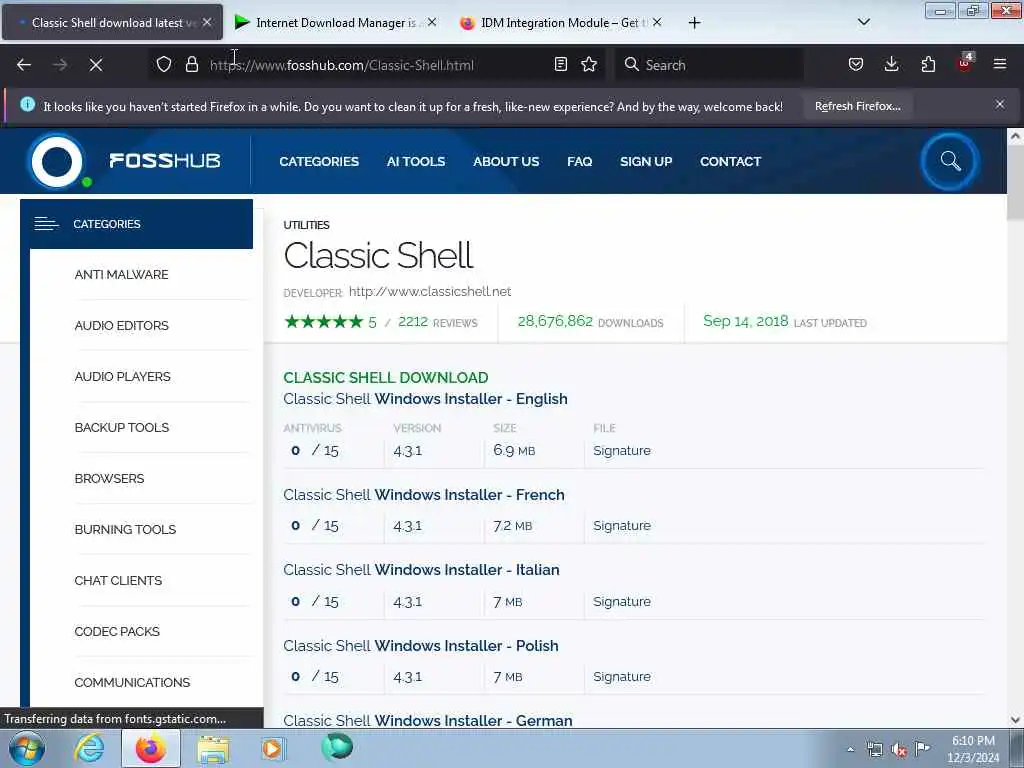Select AUDIO EDITORS category

[x=121, y=326]
